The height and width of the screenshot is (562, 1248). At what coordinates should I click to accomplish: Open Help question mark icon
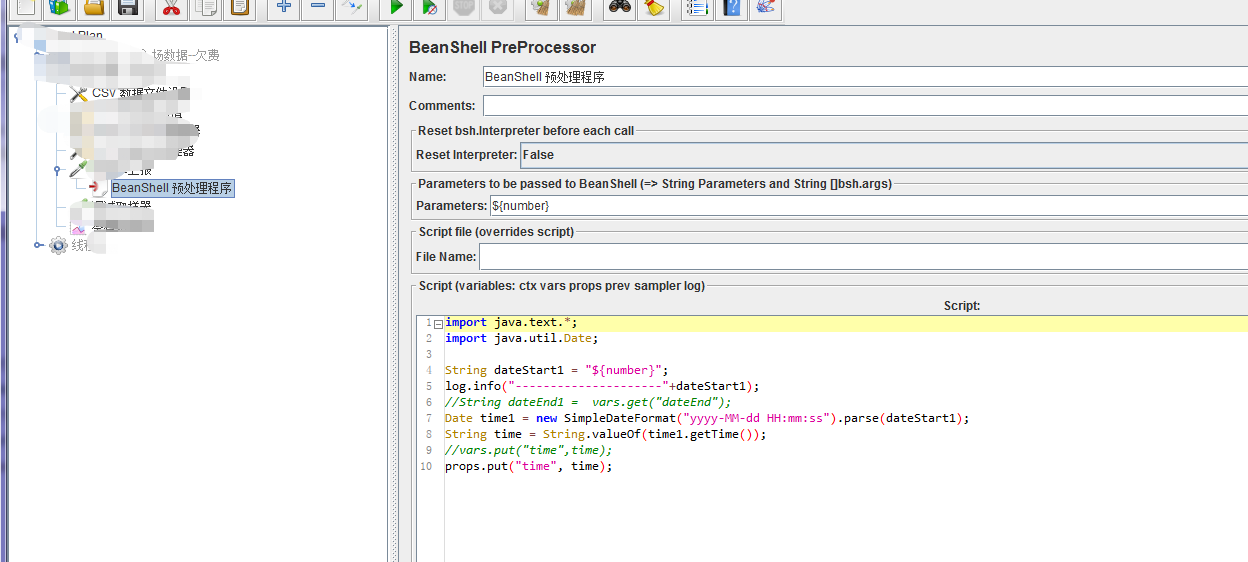[x=731, y=8]
